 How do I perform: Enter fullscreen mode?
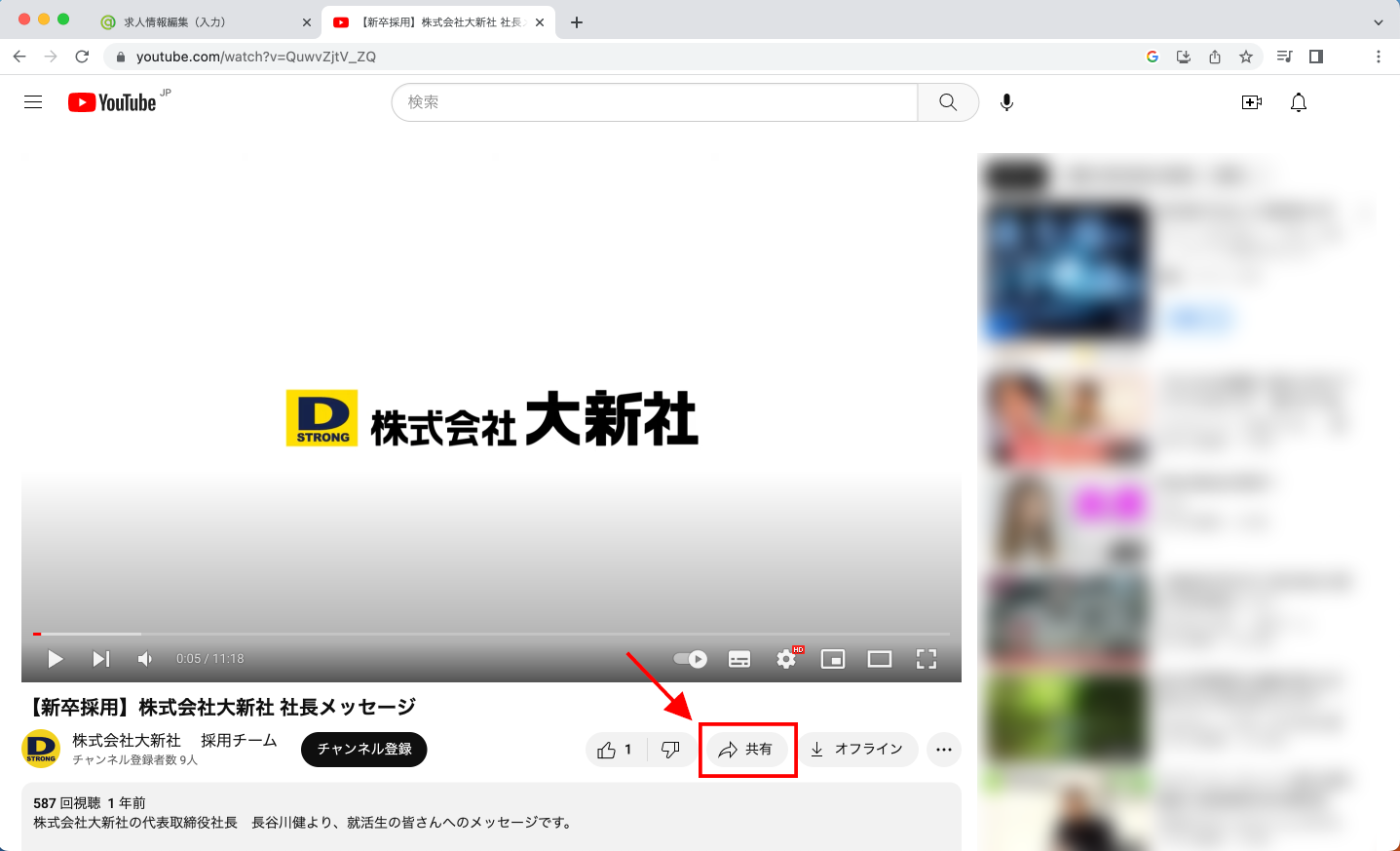pyautogui.click(x=927, y=659)
